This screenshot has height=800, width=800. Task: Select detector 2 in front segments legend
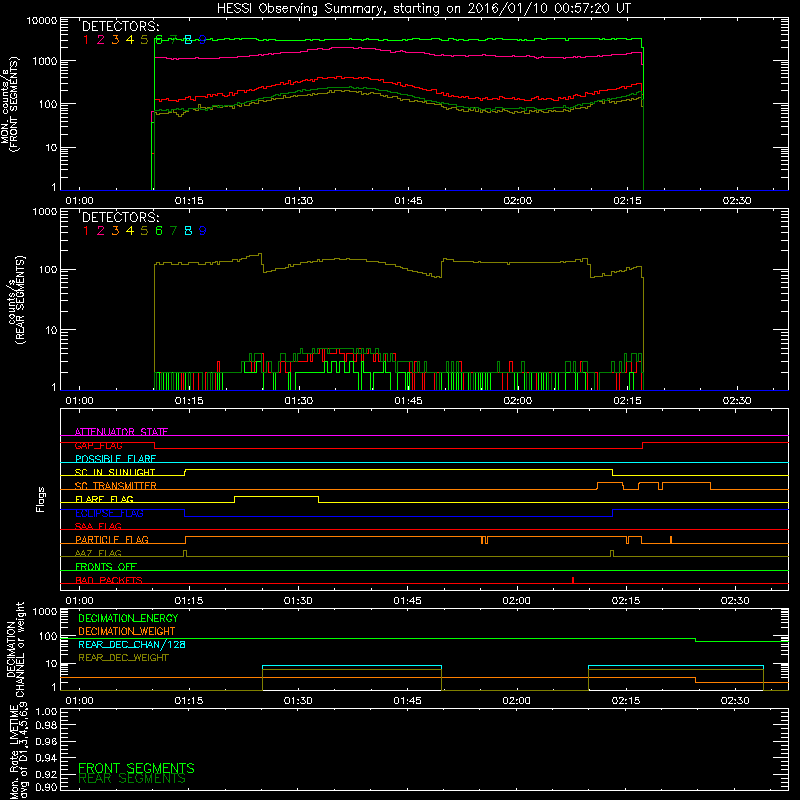point(101,40)
